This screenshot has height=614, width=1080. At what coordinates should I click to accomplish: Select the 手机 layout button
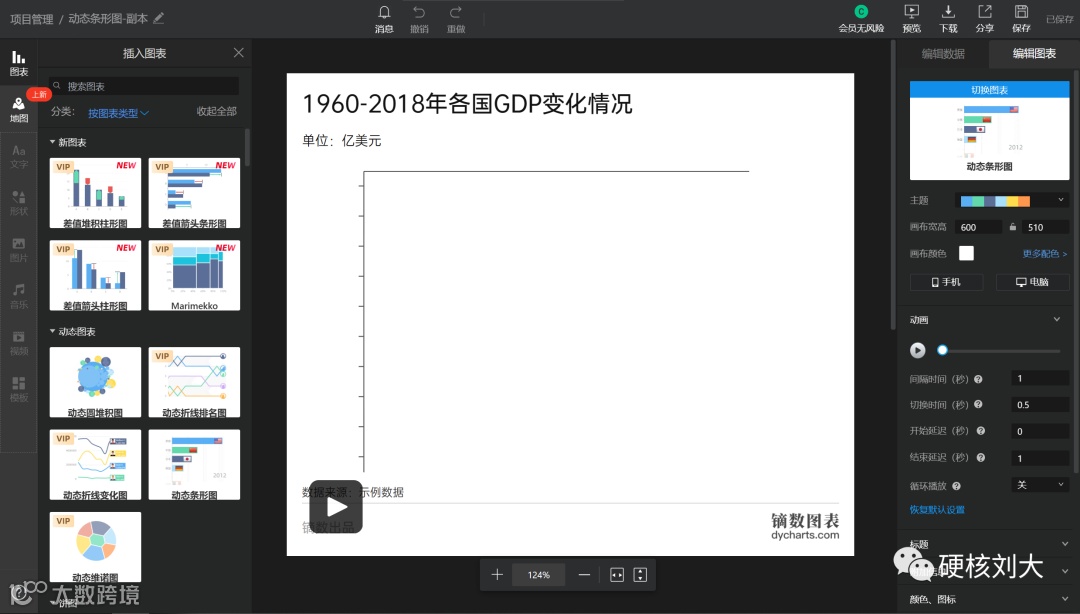946,282
